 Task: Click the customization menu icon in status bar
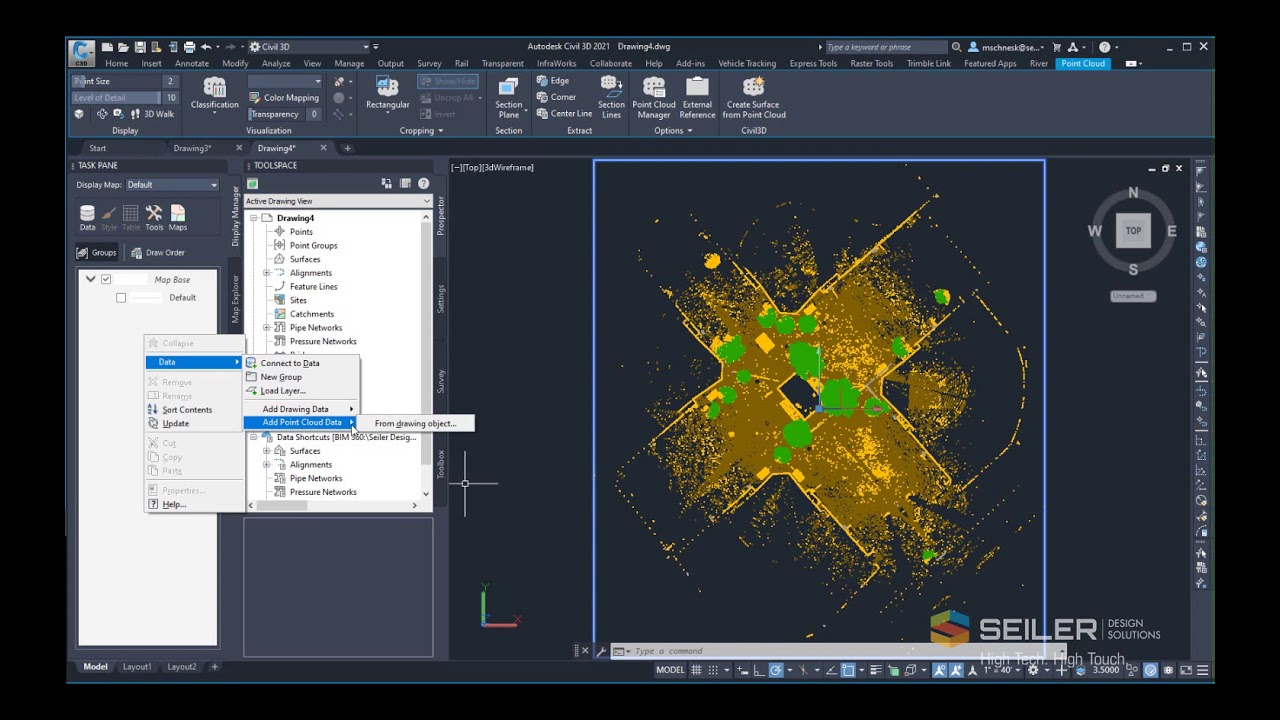1203,670
